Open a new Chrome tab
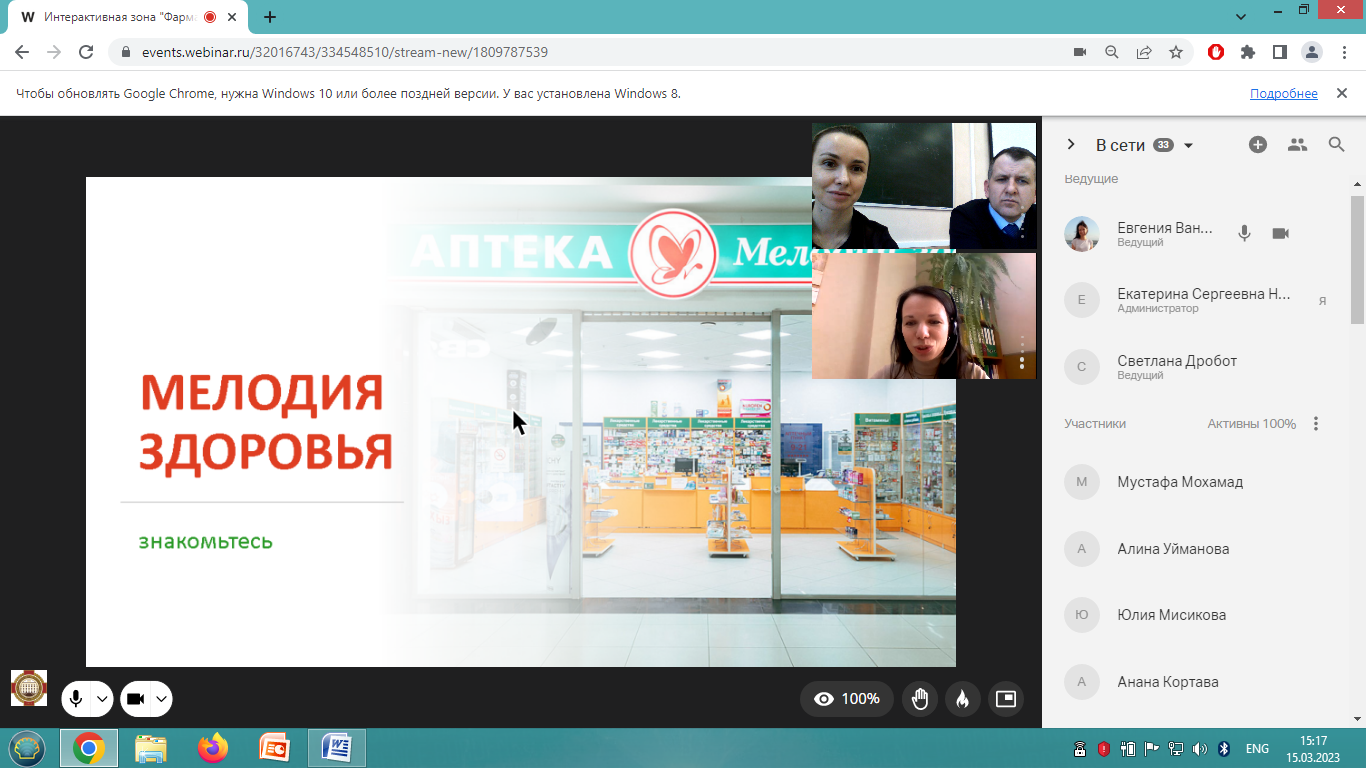Image resolution: width=1366 pixels, height=768 pixels. tap(270, 17)
